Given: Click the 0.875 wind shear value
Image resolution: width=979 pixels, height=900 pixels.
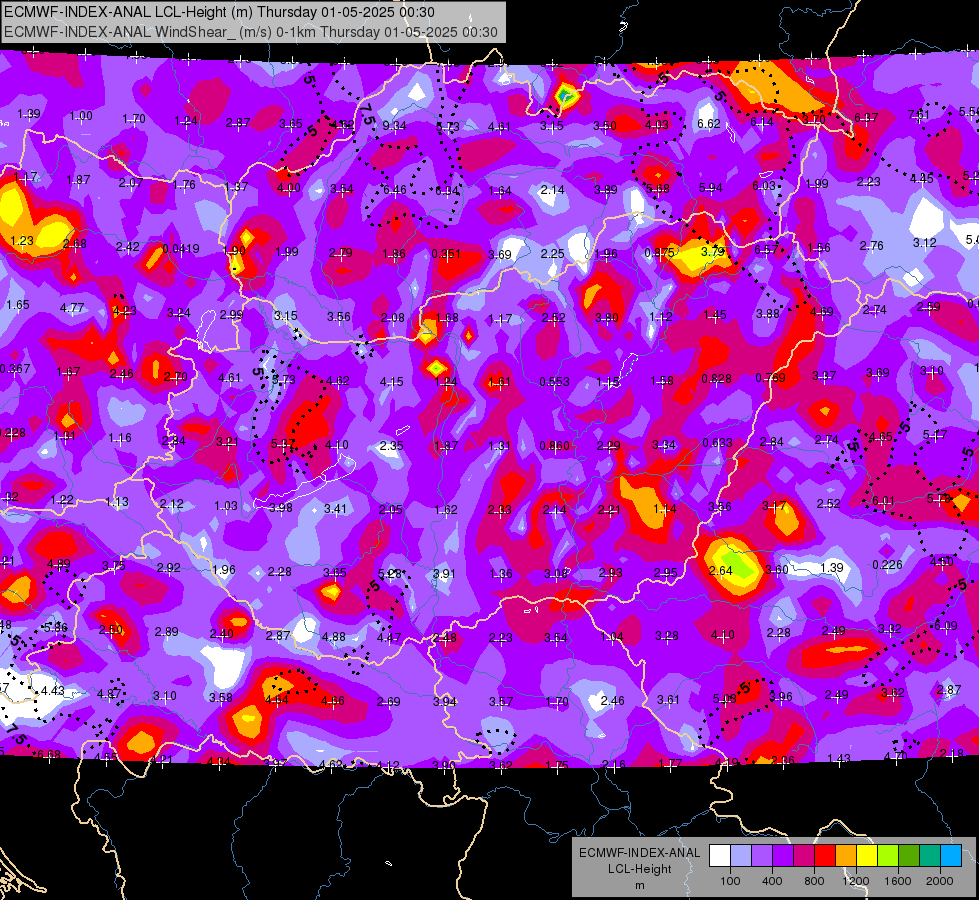Looking at the screenshot, I should pos(659,253).
